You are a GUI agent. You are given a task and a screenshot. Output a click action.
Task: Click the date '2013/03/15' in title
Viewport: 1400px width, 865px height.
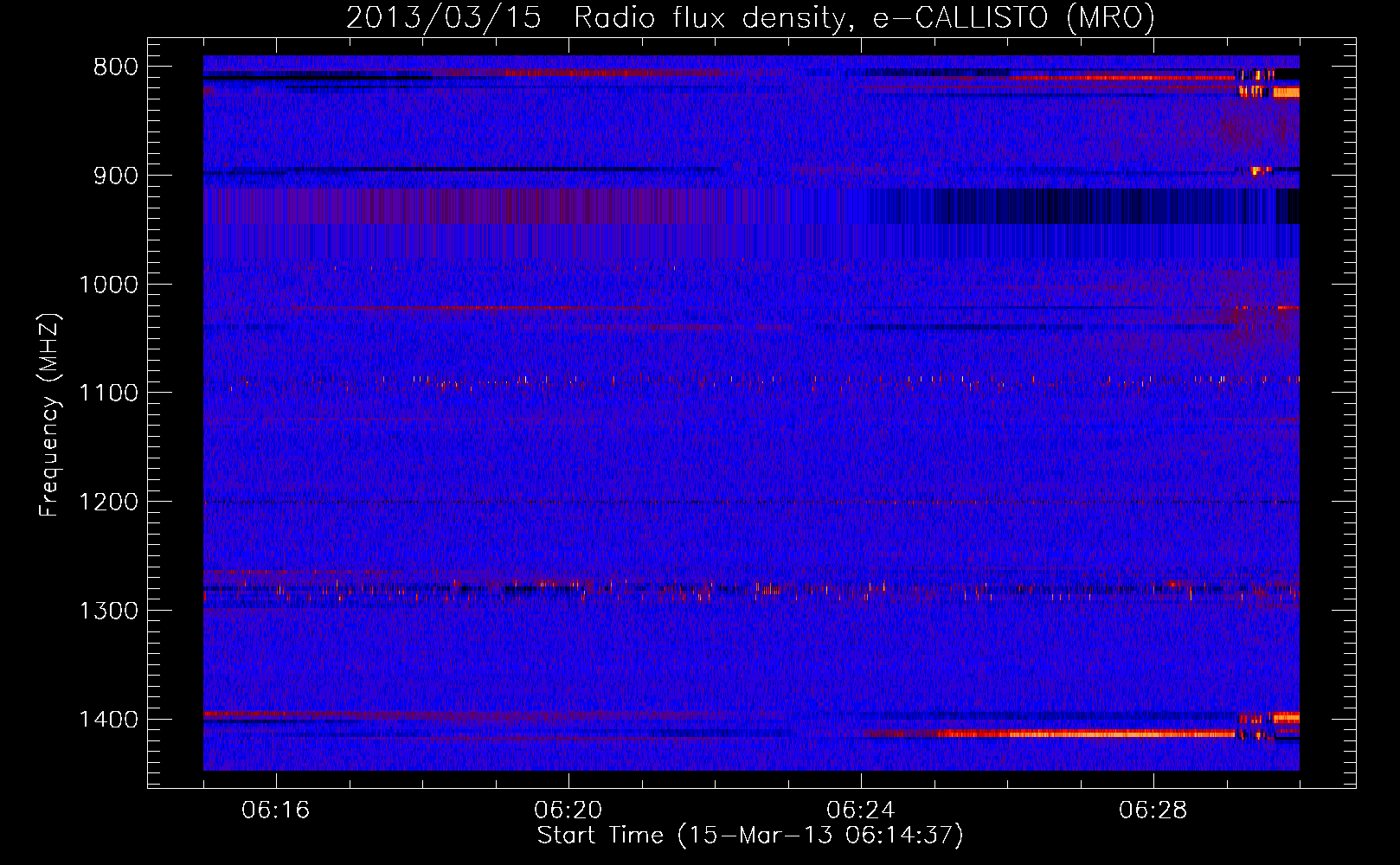[444, 17]
